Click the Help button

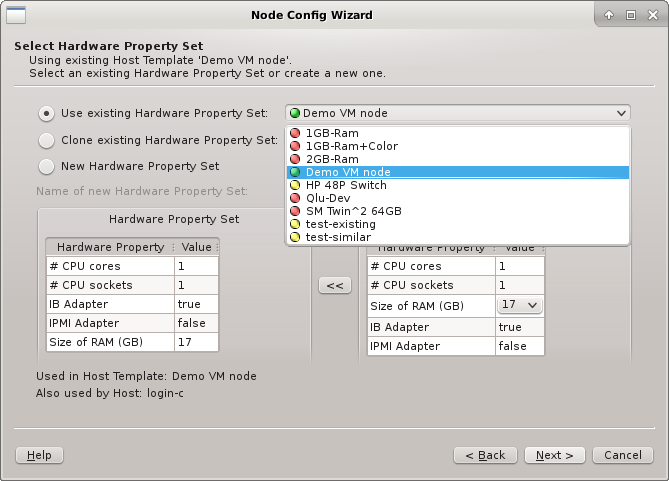[x=39, y=455]
